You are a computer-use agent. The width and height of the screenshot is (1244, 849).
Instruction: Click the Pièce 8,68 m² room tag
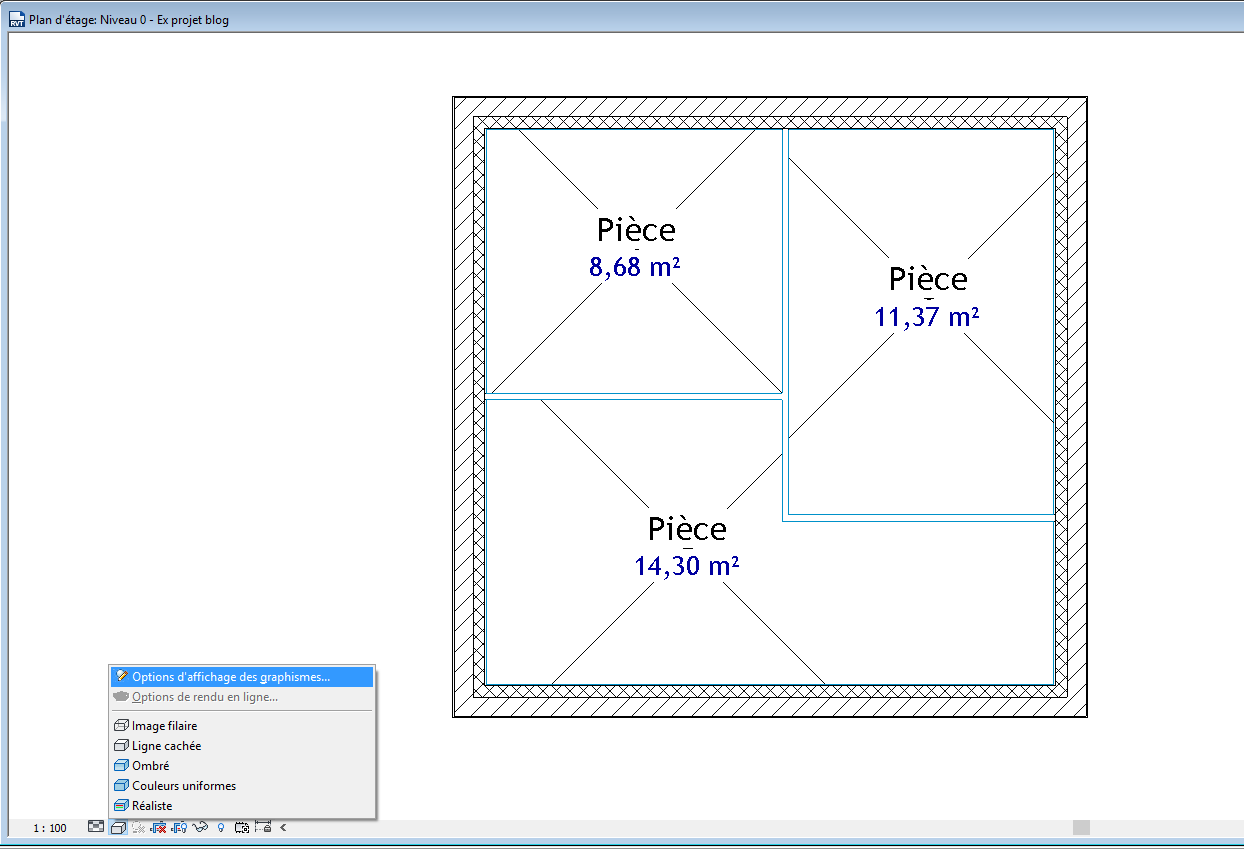634,245
